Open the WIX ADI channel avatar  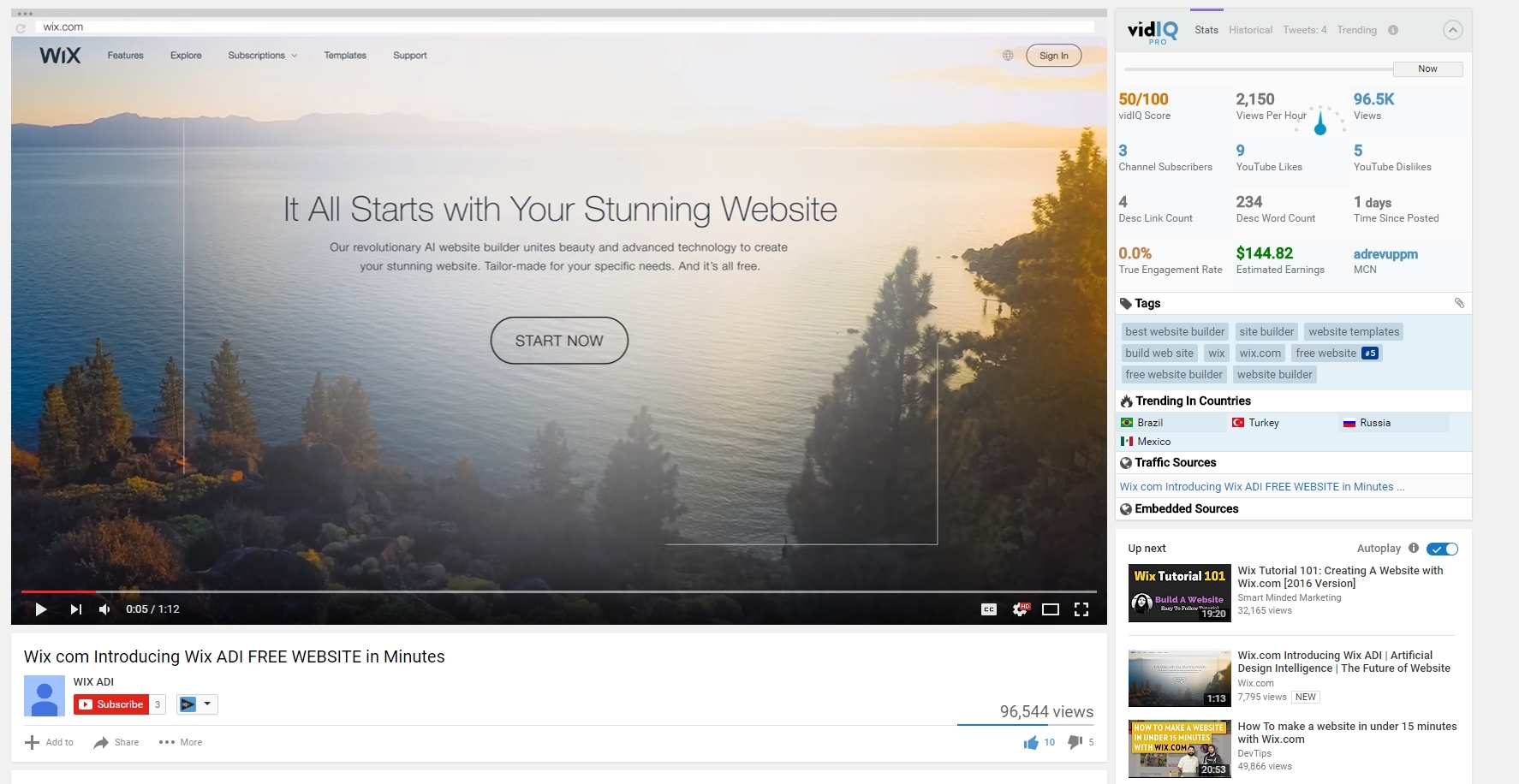pyautogui.click(x=45, y=696)
